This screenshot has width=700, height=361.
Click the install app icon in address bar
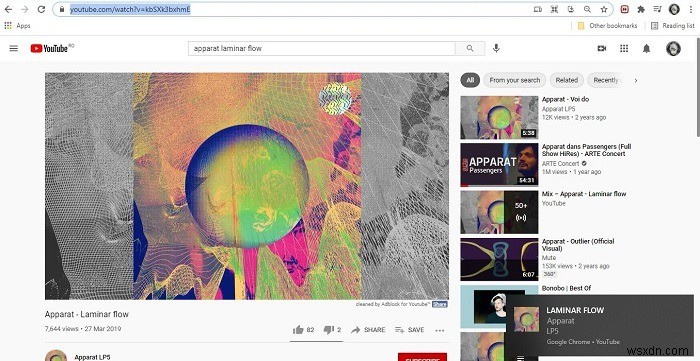point(571,9)
